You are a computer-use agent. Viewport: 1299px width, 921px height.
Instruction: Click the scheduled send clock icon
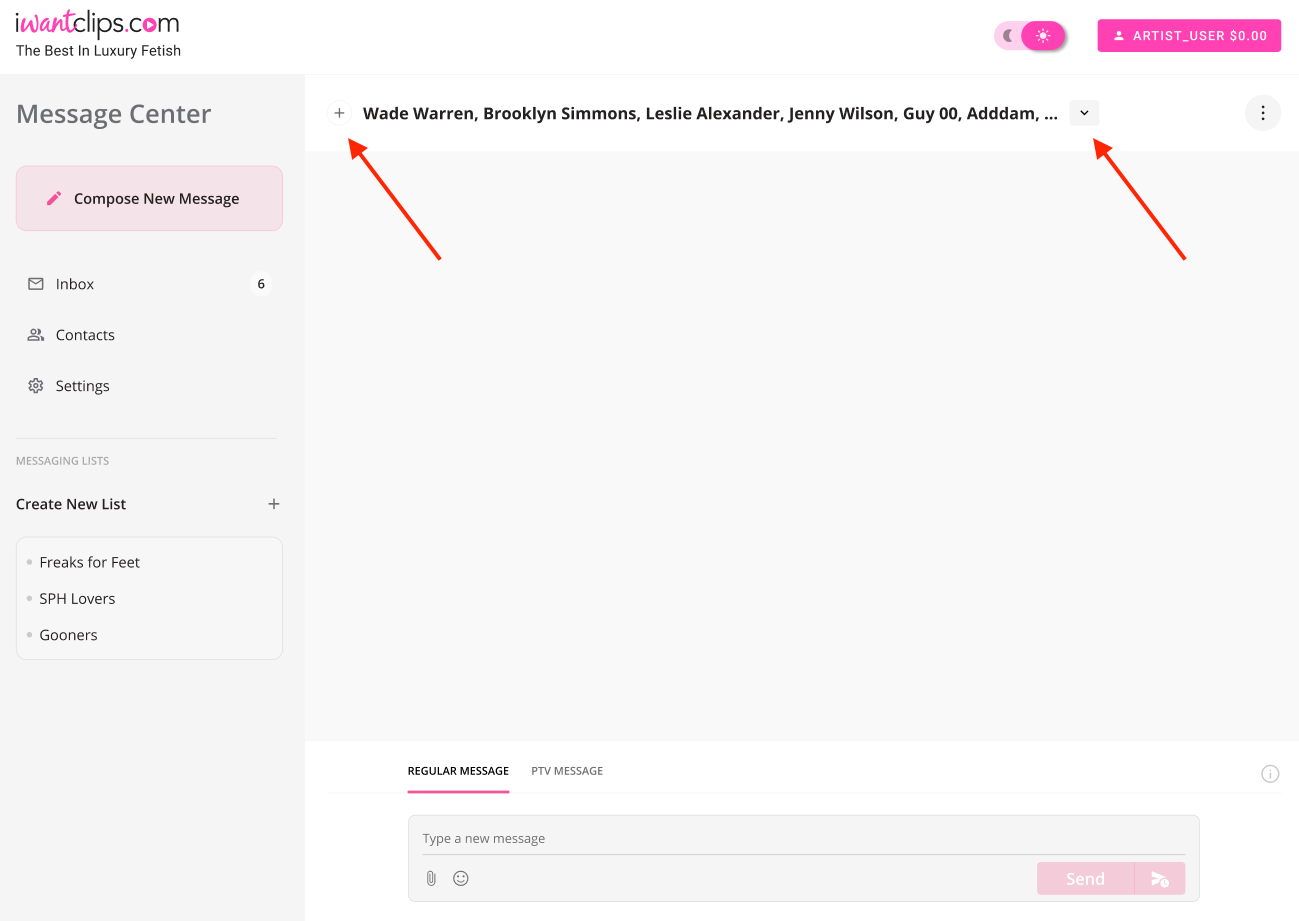(1160, 879)
